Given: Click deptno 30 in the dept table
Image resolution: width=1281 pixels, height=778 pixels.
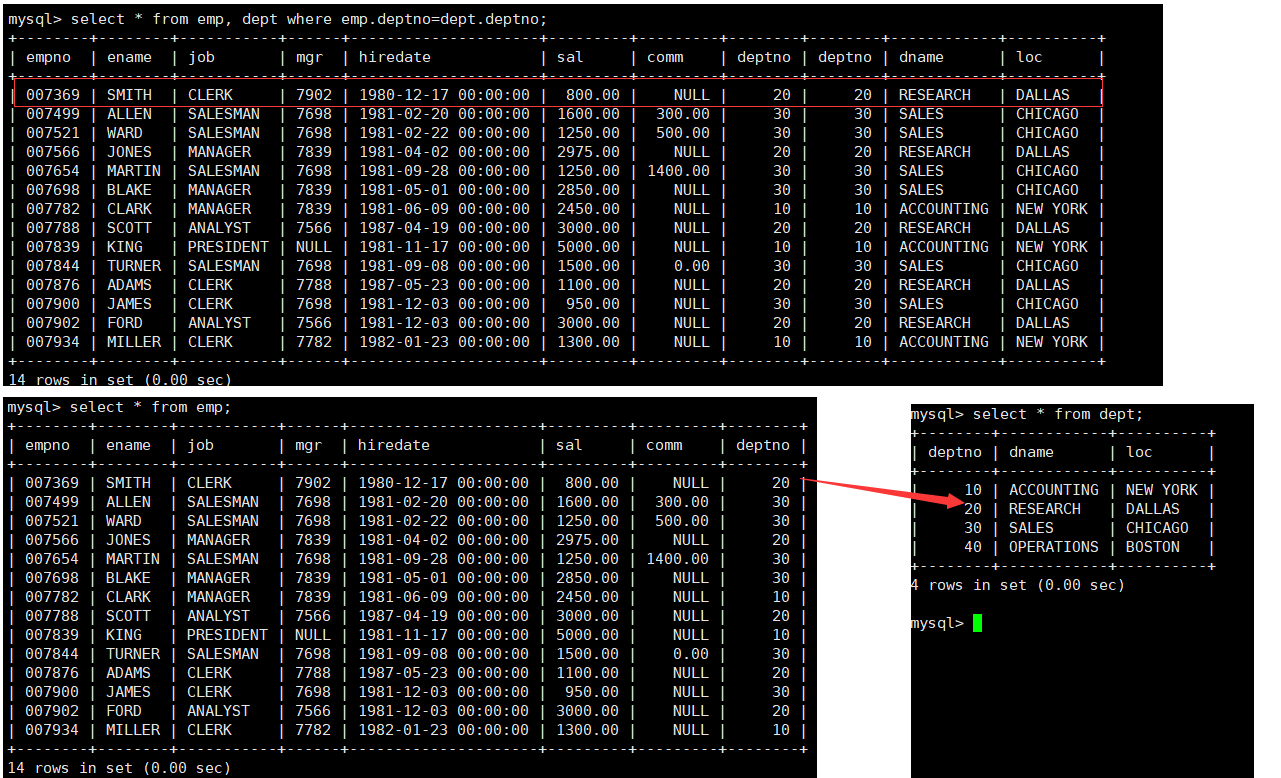Looking at the screenshot, I should point(973,528).
